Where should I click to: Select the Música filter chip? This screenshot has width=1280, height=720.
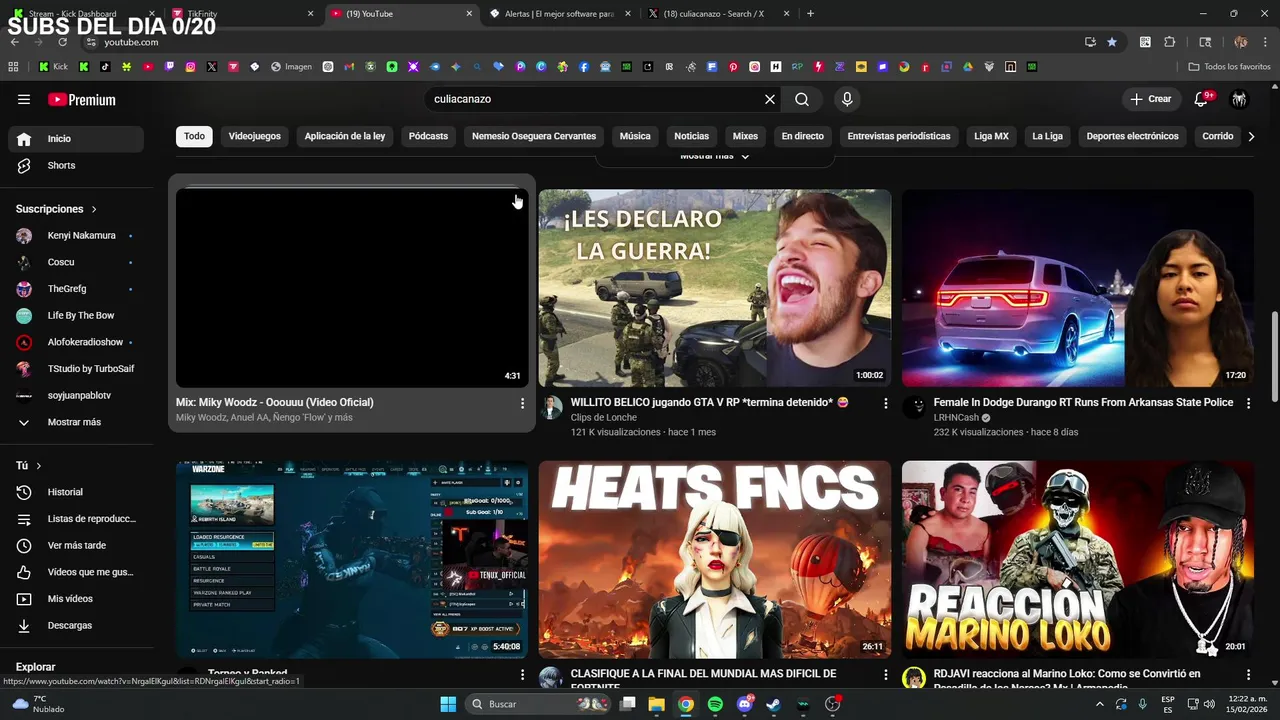point(635,136)
